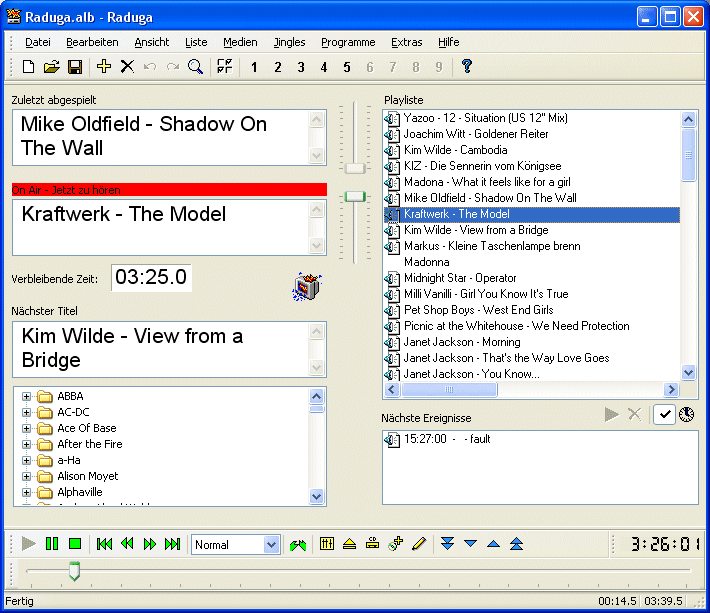Start playback with grey play button
Image resolution: width=710 pixels, height=613 pixels.
tap(29, 544)
